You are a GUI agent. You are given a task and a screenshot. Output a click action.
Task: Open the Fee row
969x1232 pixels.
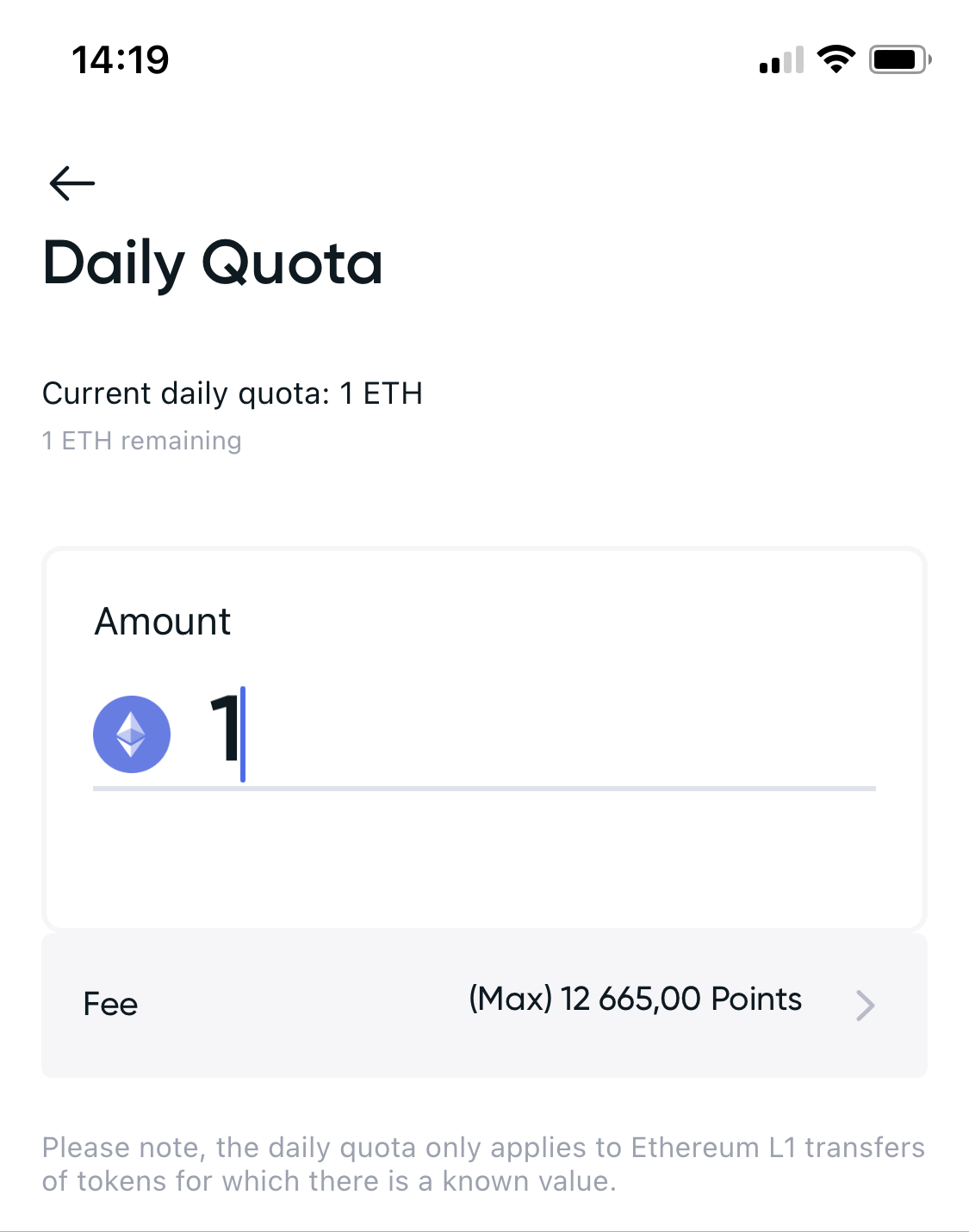484,1005
